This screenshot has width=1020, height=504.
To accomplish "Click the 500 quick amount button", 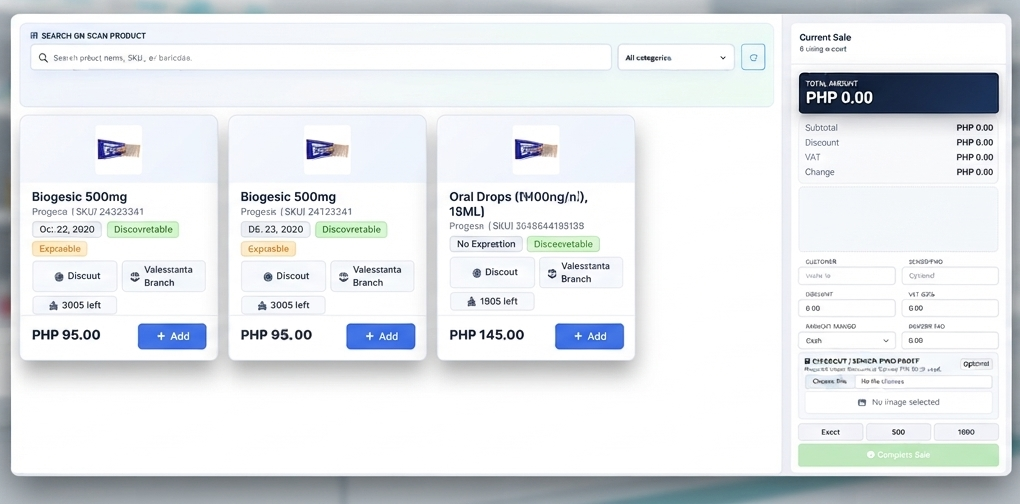I will tap(898, 432).
